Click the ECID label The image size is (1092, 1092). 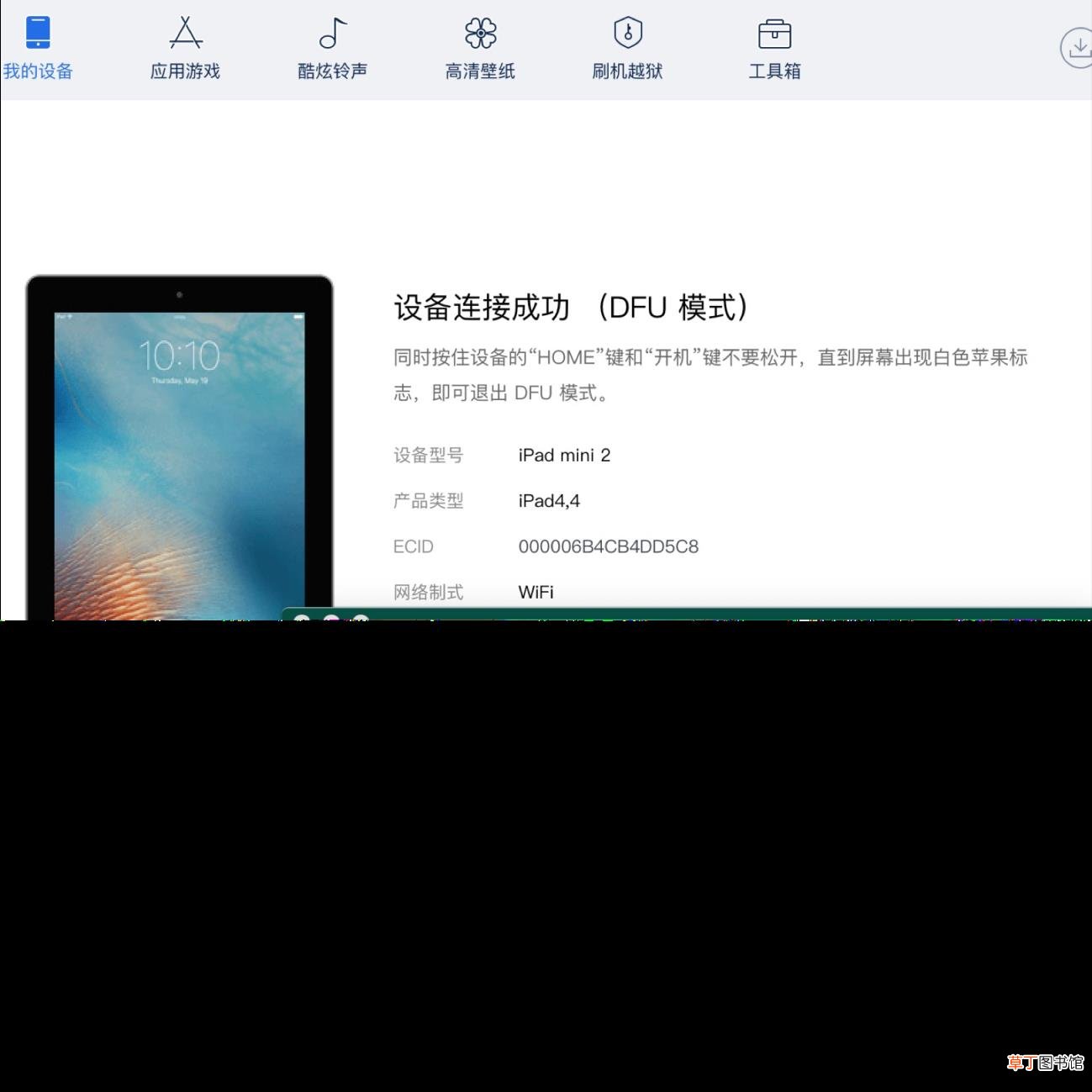pos(414,546)
